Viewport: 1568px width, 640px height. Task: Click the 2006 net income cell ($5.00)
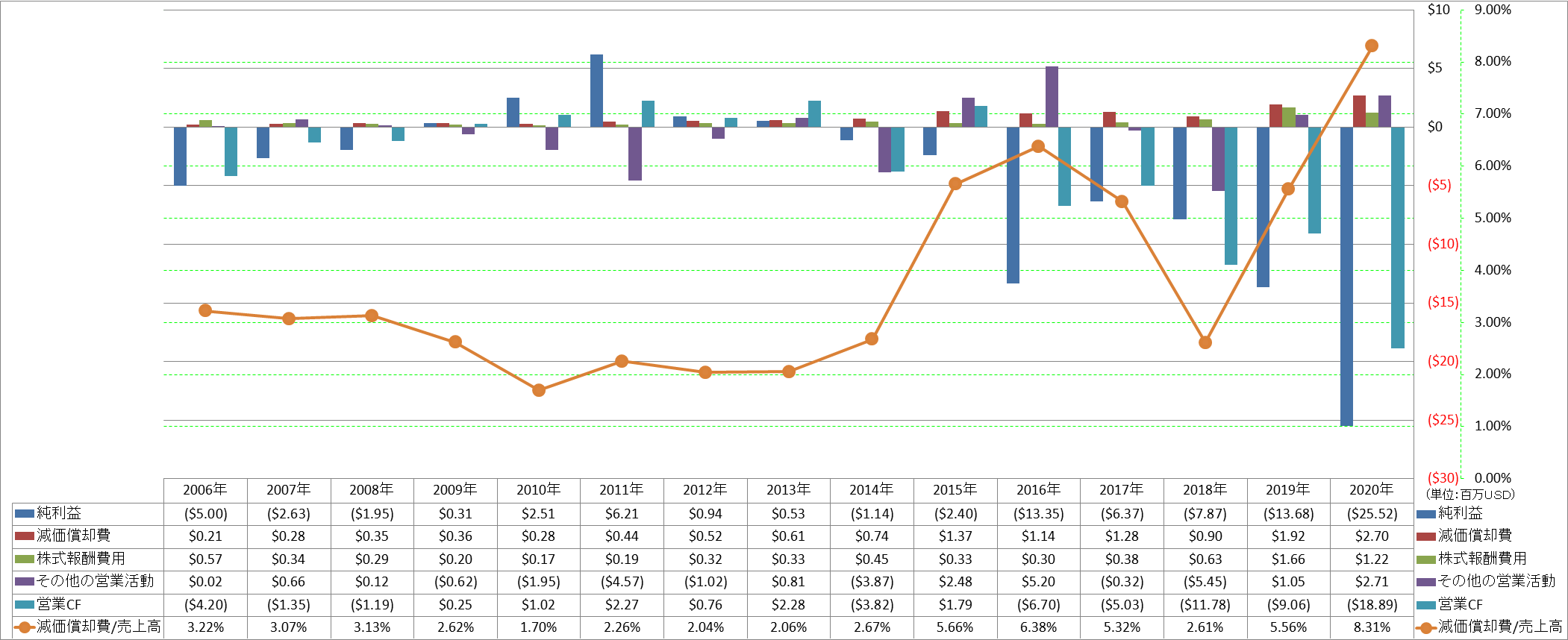click(x=205, y=514)
